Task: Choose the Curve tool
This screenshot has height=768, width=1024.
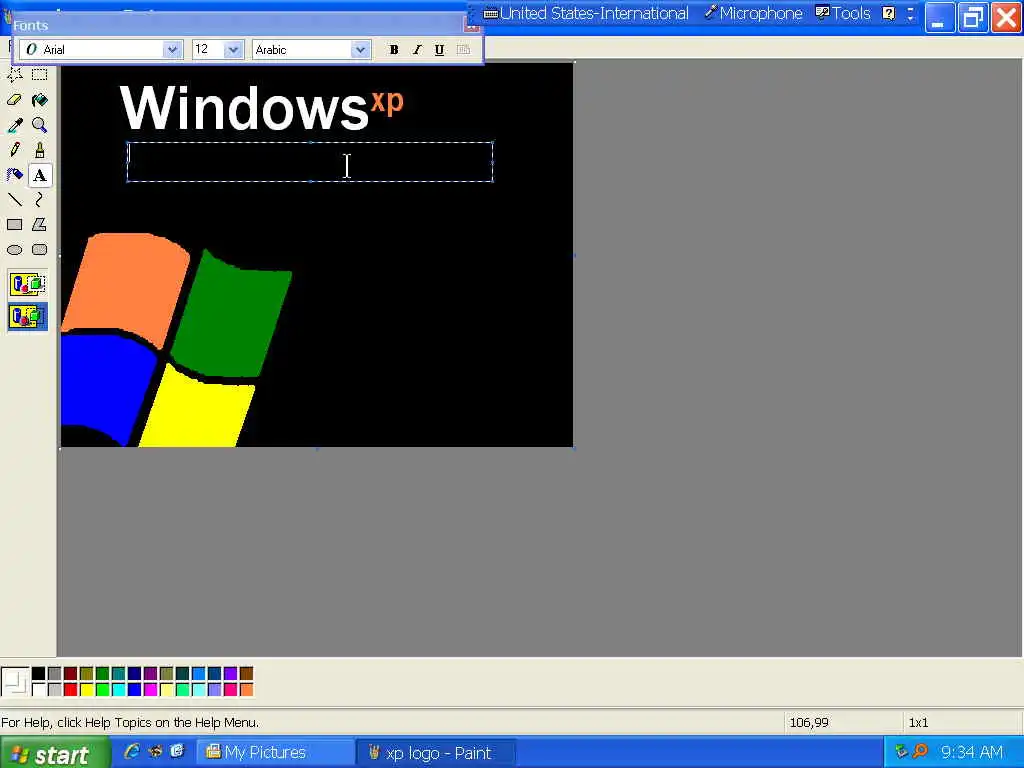Action: [40, 200]
